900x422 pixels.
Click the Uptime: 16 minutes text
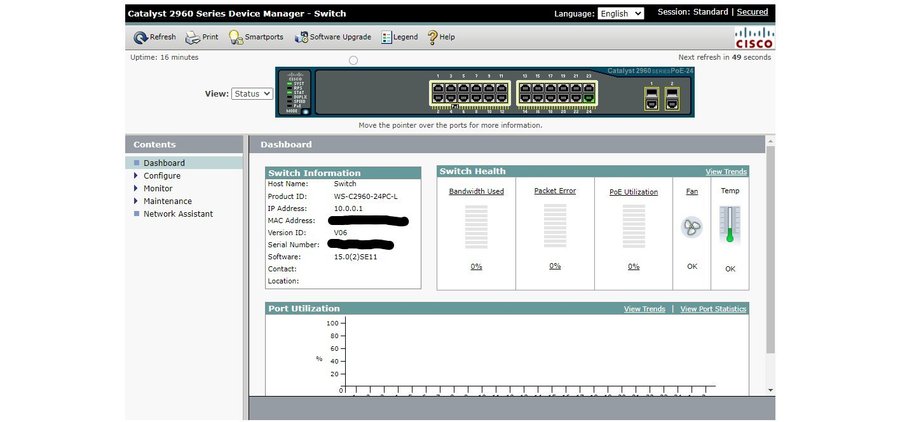pos(164,57)
